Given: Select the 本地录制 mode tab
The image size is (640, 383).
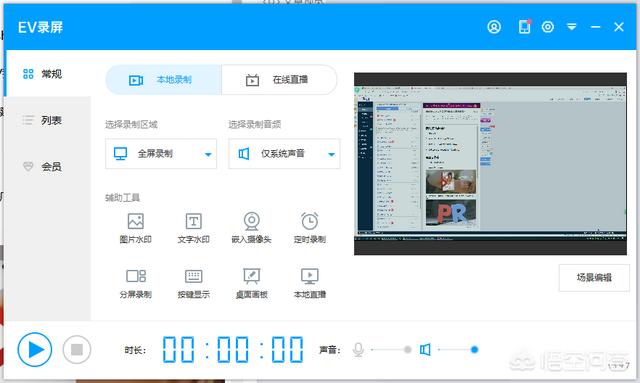Looking at the screenshot, I should (163, 80).
